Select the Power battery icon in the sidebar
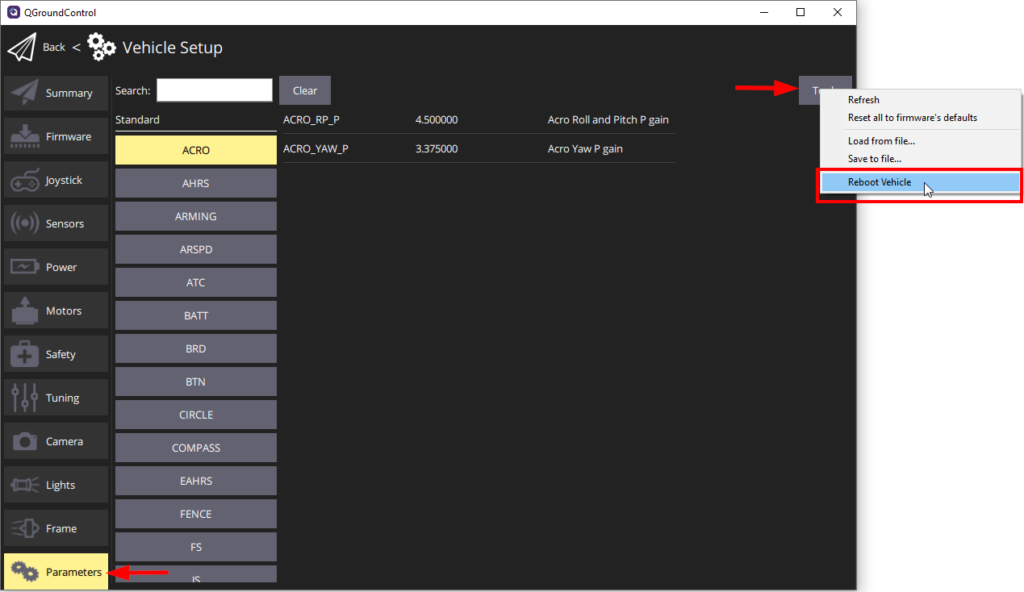This screenshot has width=1024, height=592. tap(24, 266)
